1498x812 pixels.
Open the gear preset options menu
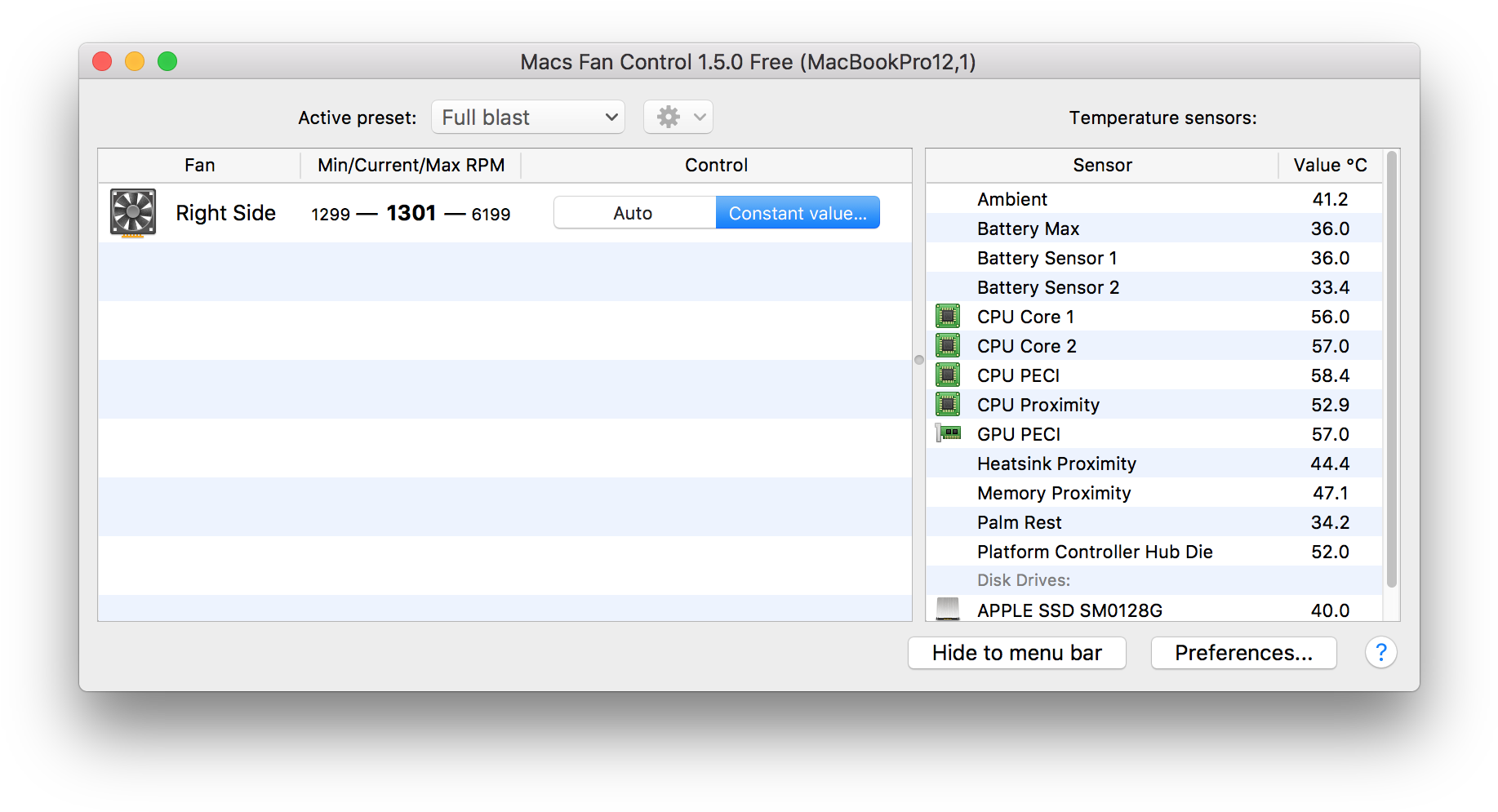coord(678,118)
